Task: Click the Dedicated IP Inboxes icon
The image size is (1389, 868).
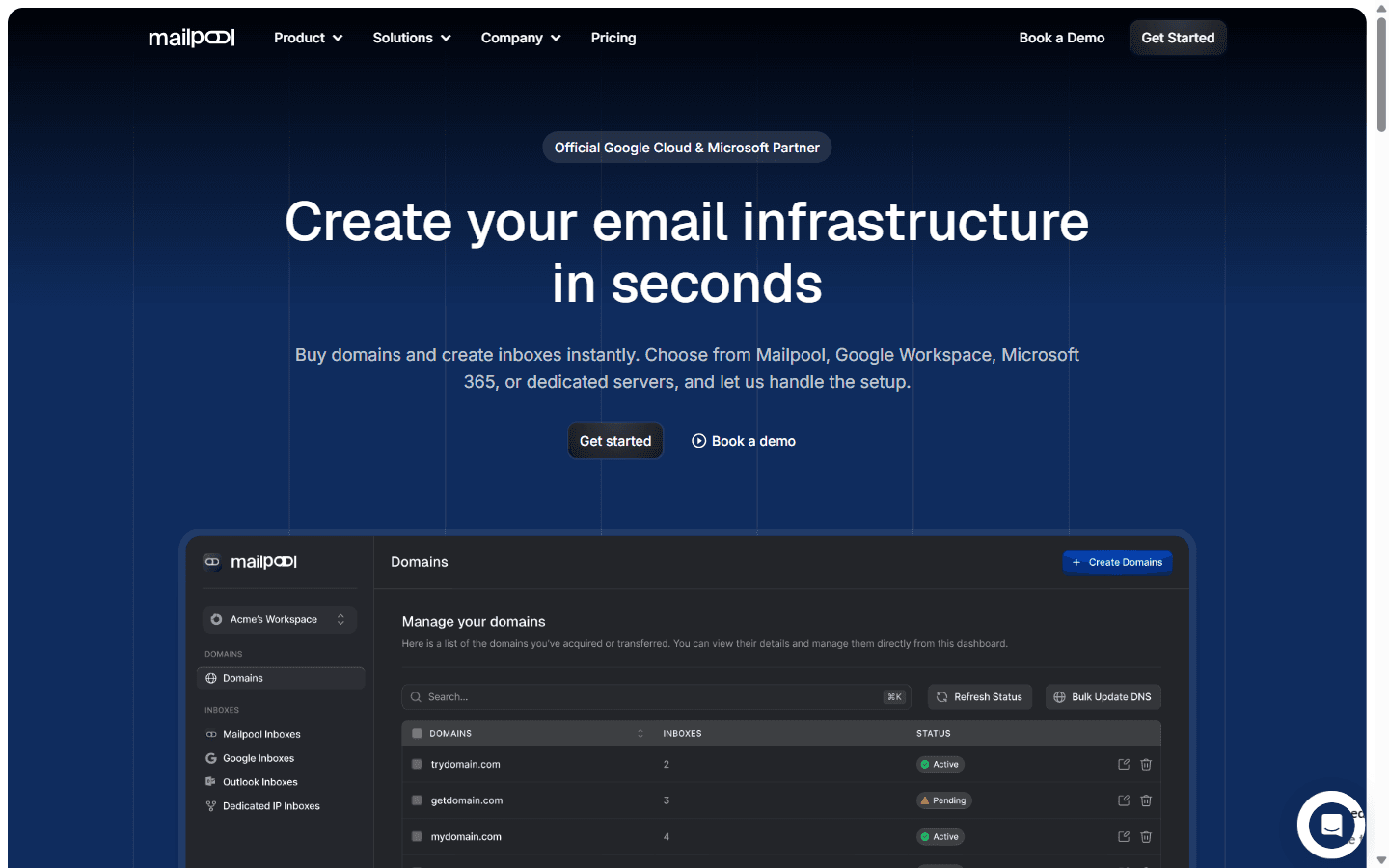Action: click(x=211, y=806)
